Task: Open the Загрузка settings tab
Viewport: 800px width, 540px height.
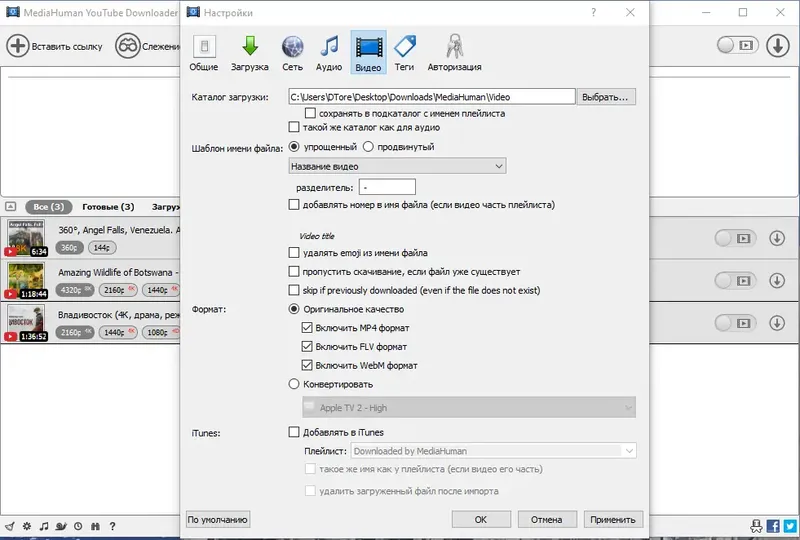Action: click(x=249, y=53)
